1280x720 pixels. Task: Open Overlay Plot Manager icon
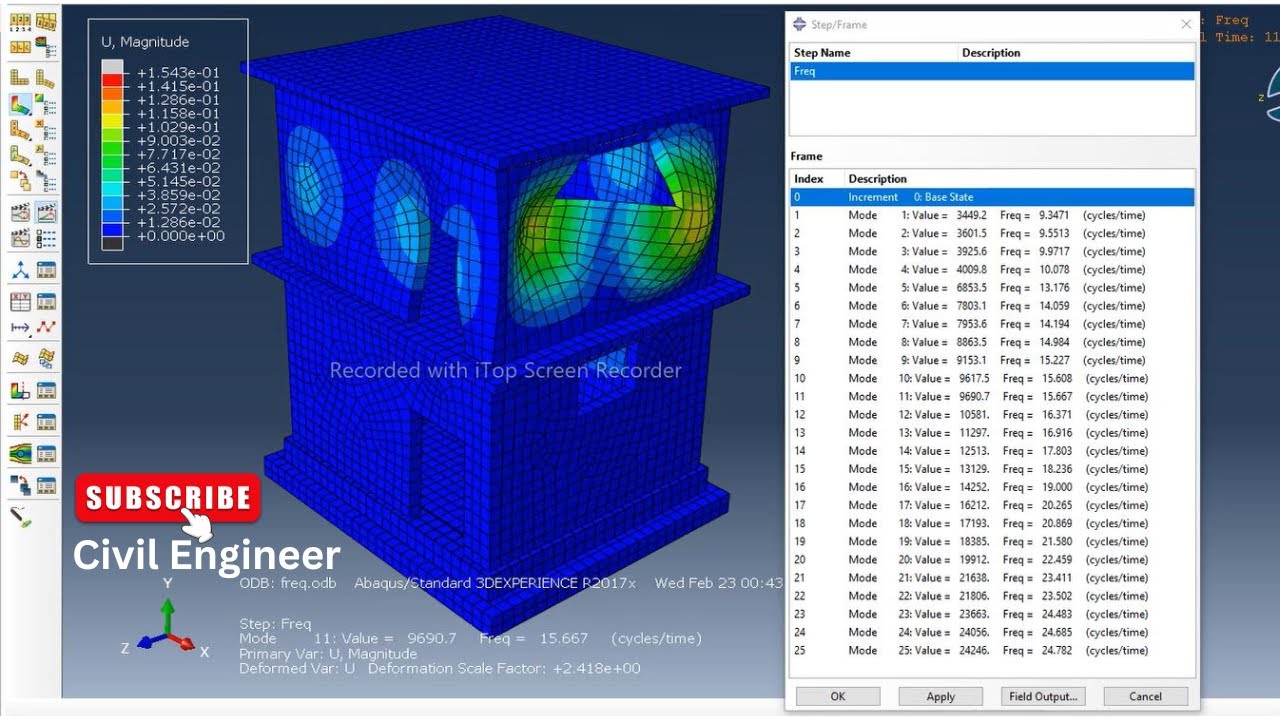pyautogui.click(x=46, y=486)
